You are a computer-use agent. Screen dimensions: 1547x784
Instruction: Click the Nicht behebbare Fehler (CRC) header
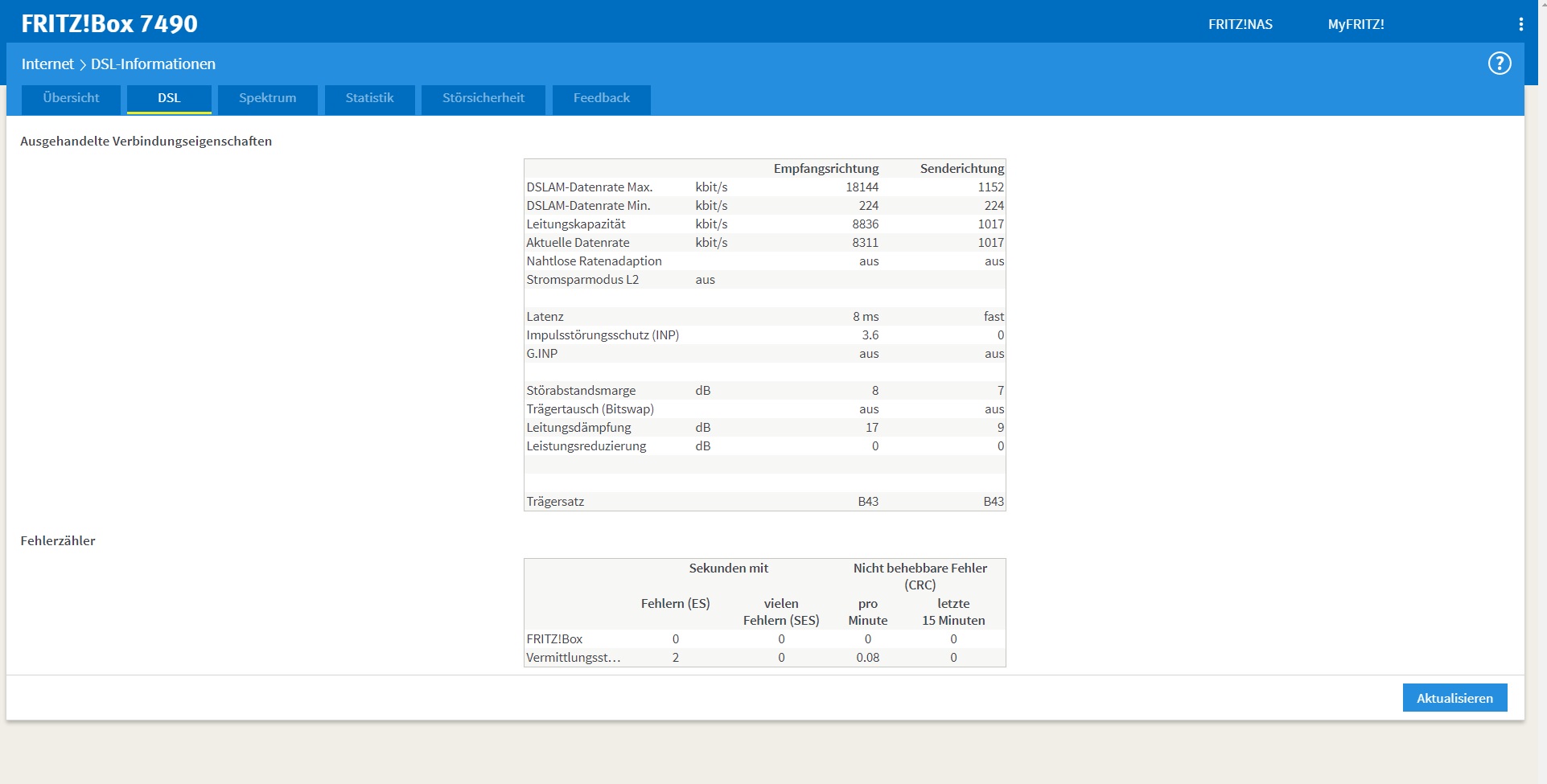tap(920, 576)
